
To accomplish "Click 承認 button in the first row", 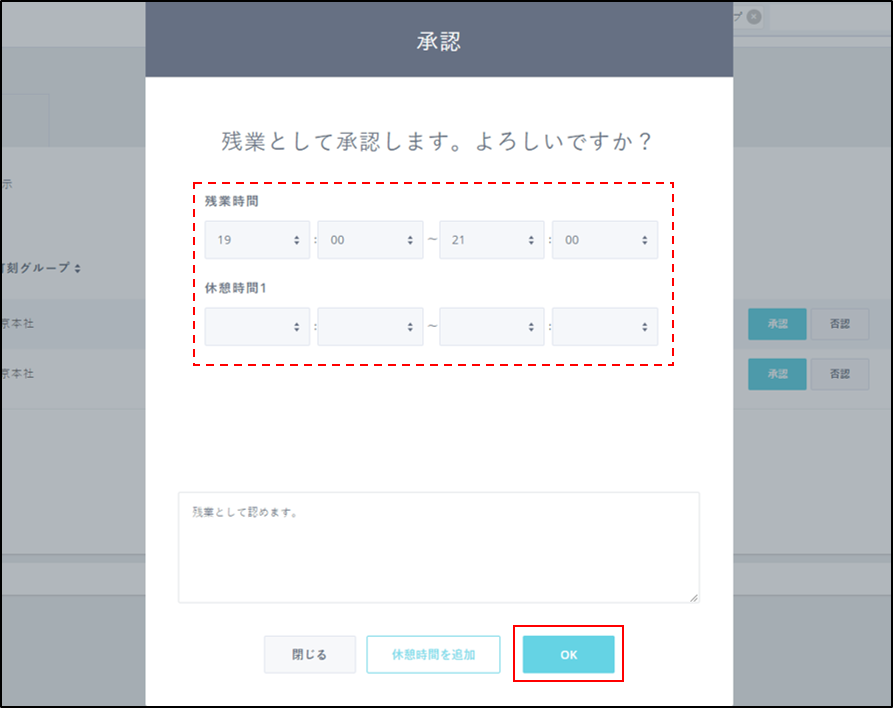I will [777, 324].
